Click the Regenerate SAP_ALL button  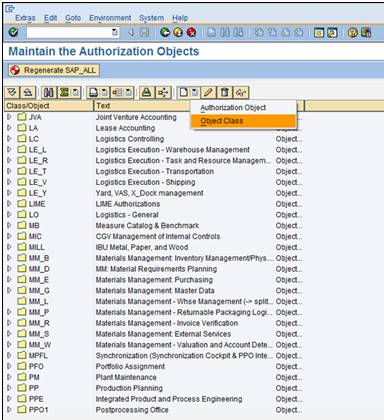(54, 70)
